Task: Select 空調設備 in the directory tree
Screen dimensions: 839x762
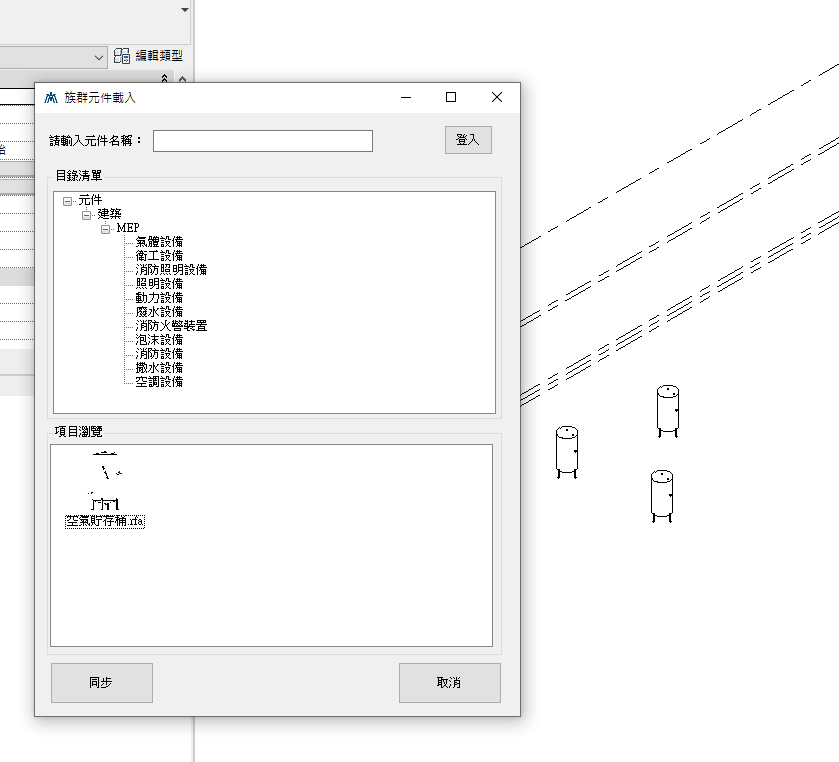Action: pos(159,382)
